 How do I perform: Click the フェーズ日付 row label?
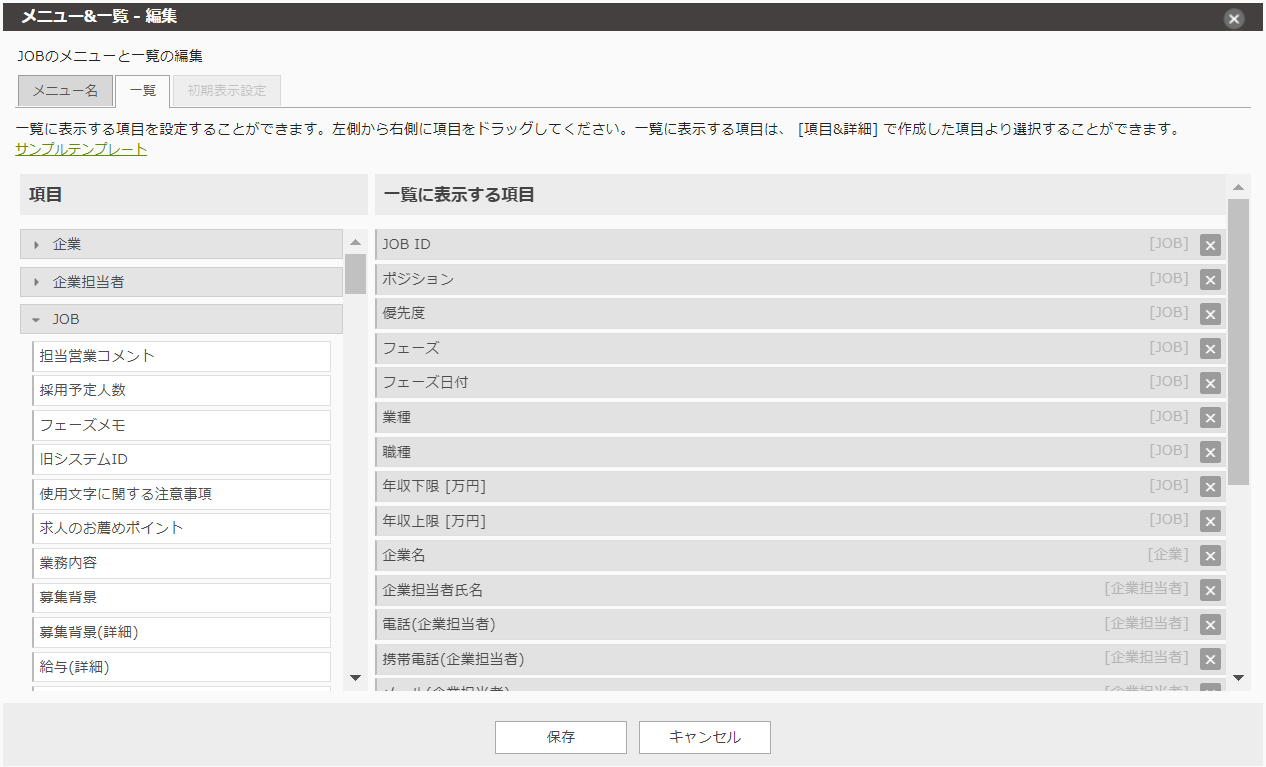(x=425, y=382)
